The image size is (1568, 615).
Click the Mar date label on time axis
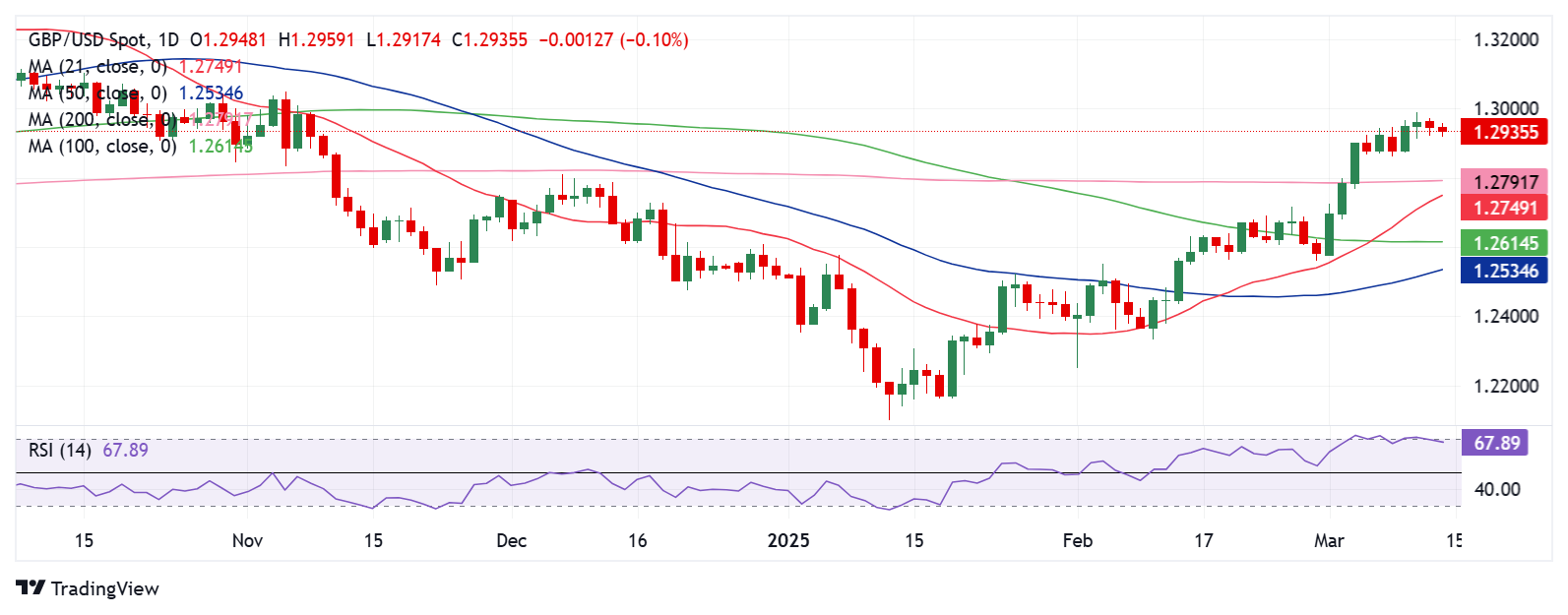tap(1329, 540)
